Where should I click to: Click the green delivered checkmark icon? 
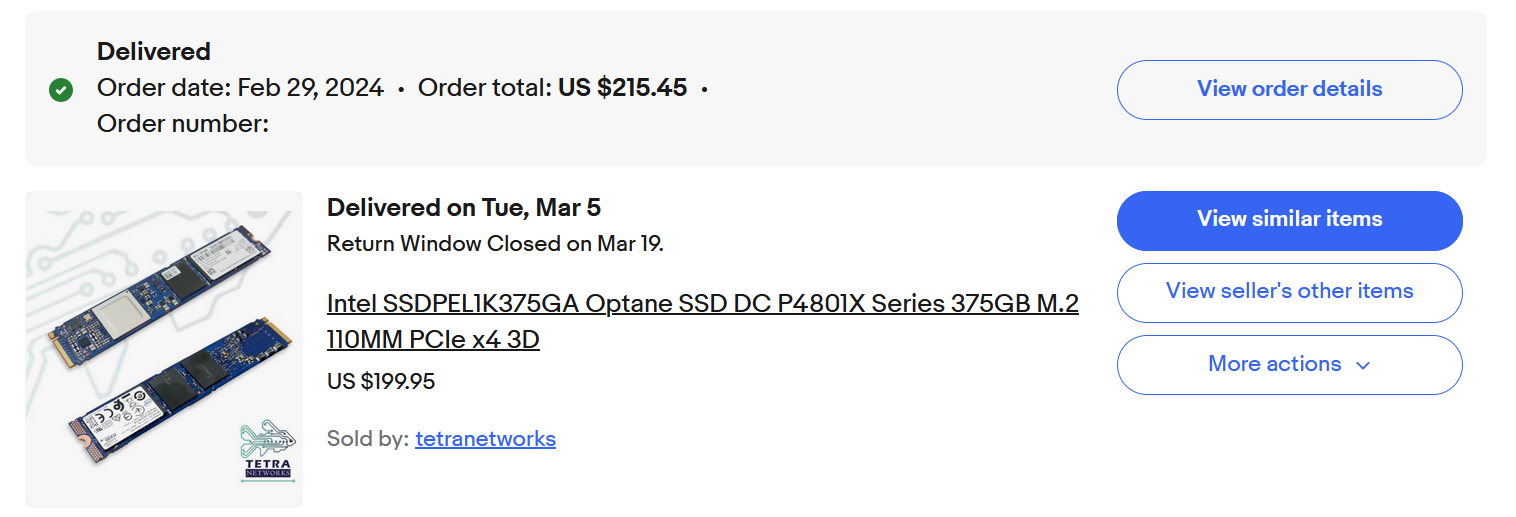[x=61, y=90]
